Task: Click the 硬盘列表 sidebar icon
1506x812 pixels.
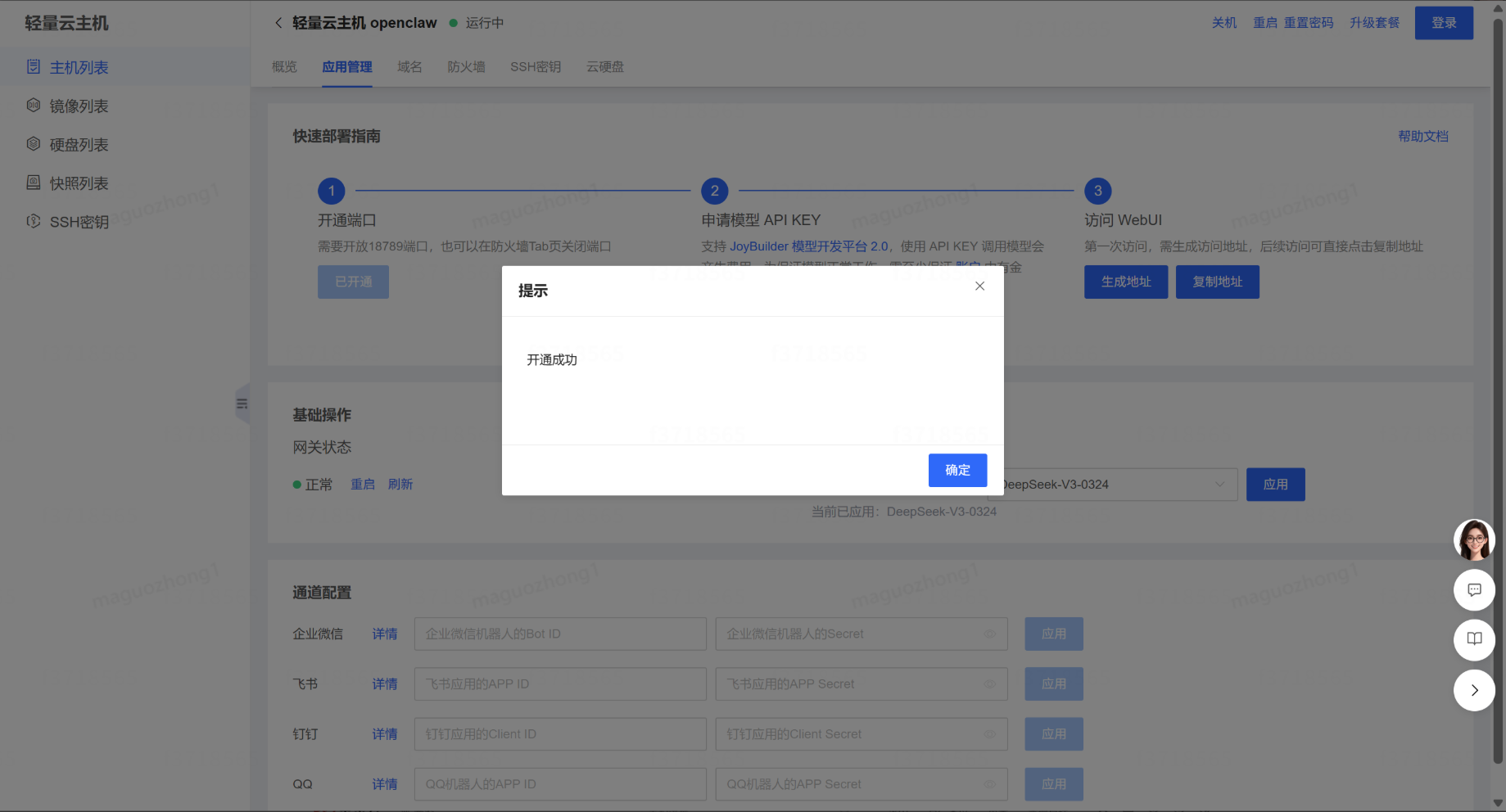Action: (x=34, y=144)
